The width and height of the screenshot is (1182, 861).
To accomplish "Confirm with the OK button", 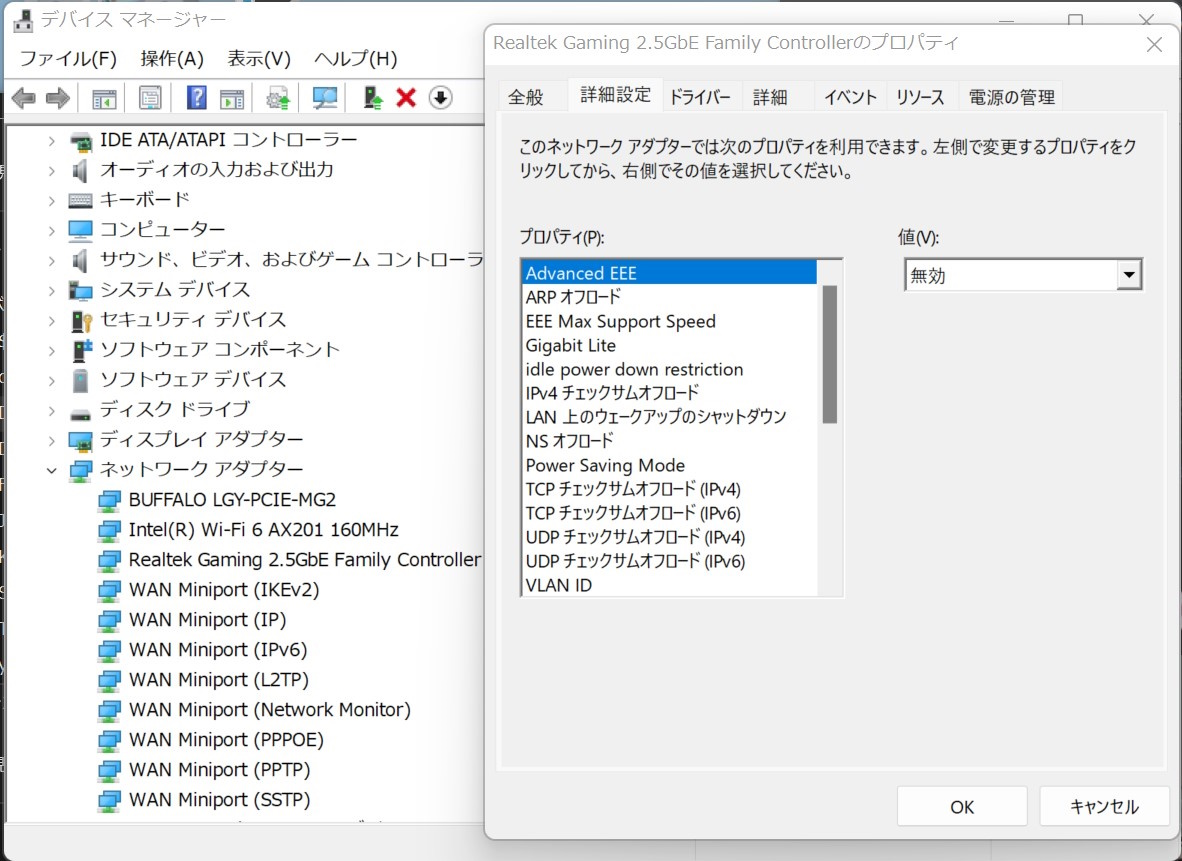I will tap(962, 807).
